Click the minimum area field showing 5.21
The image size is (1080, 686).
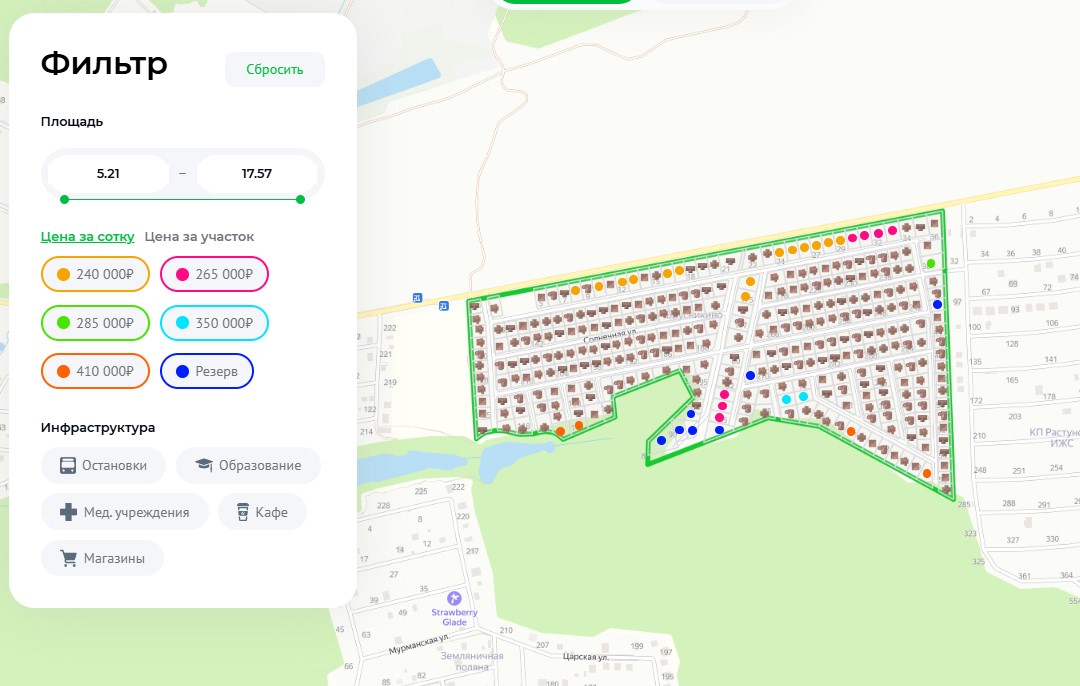click(108, 173)
